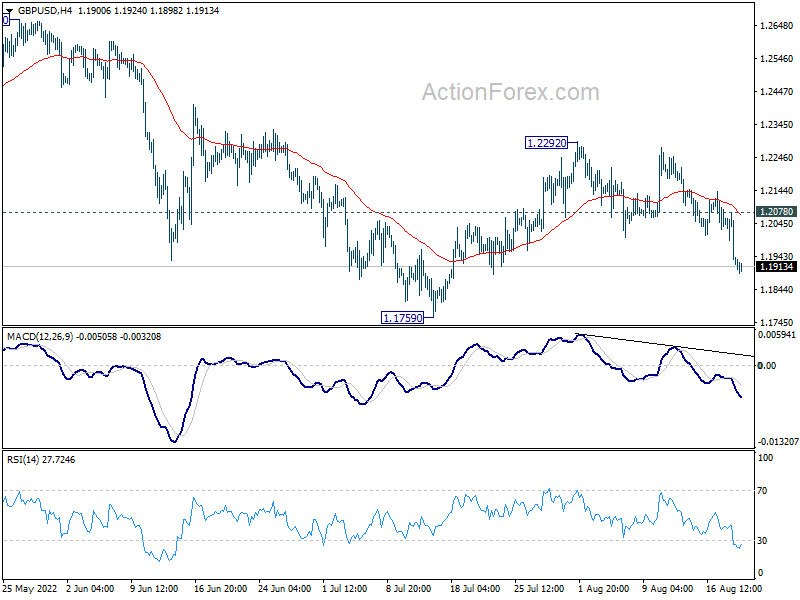This screenshot has width=800, height=600.
Task: Select the MACD(12,26,9) indicator label
Action: [x=40, y=337]
